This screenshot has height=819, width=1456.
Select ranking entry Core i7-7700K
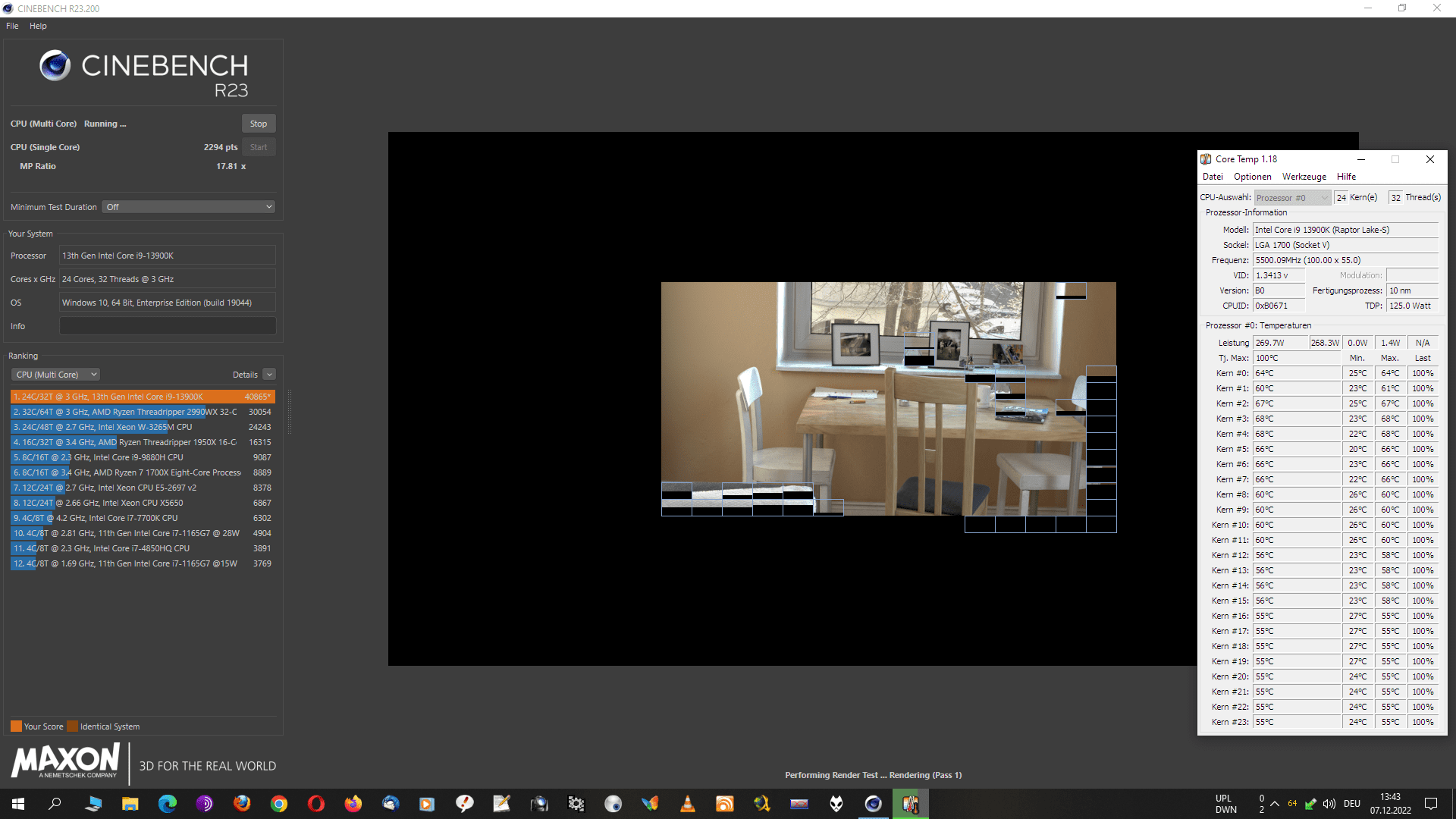coord(143,518)
